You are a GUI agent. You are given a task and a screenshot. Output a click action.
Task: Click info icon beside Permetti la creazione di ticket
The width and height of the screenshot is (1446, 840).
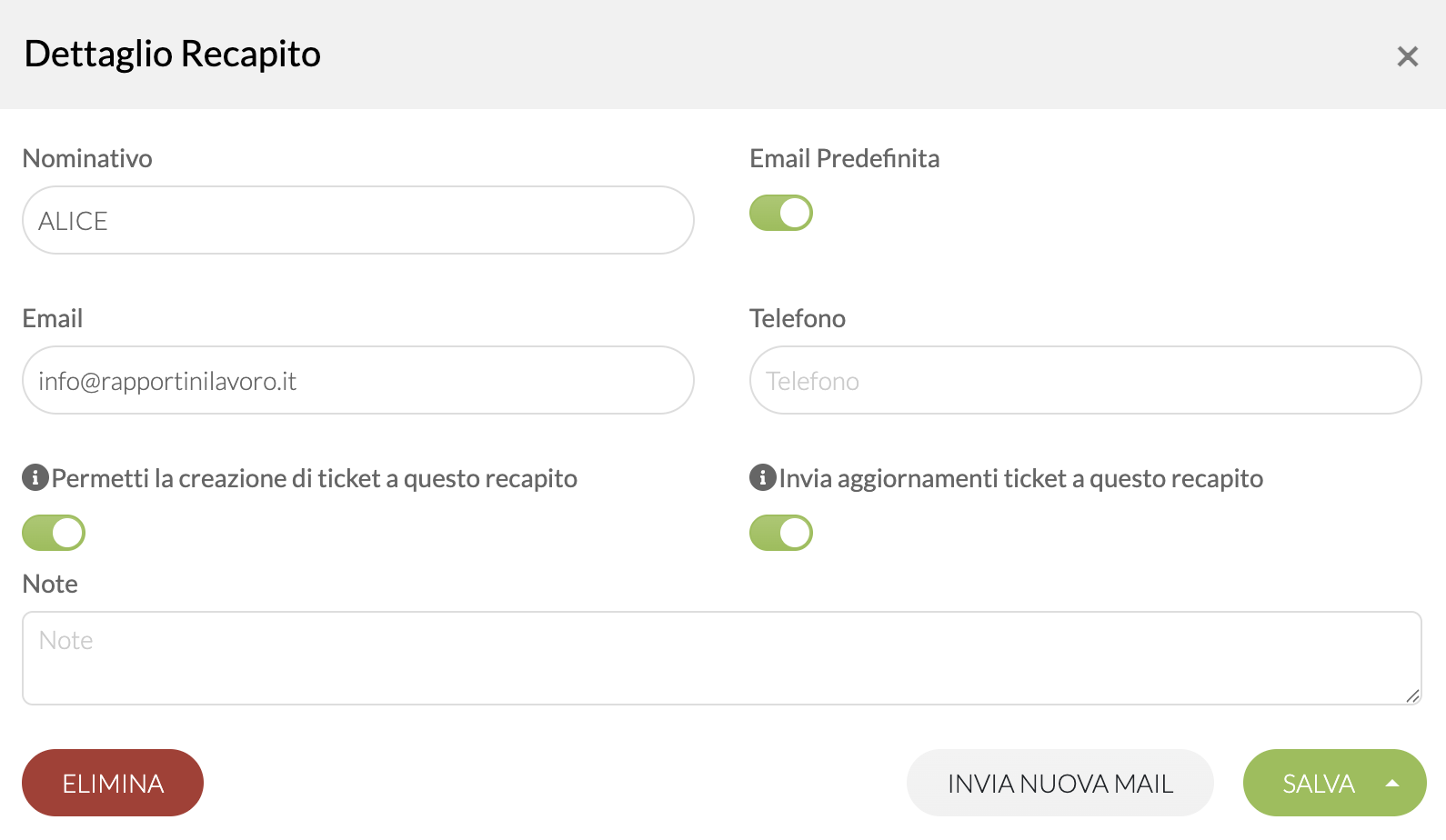click(35, 477)
